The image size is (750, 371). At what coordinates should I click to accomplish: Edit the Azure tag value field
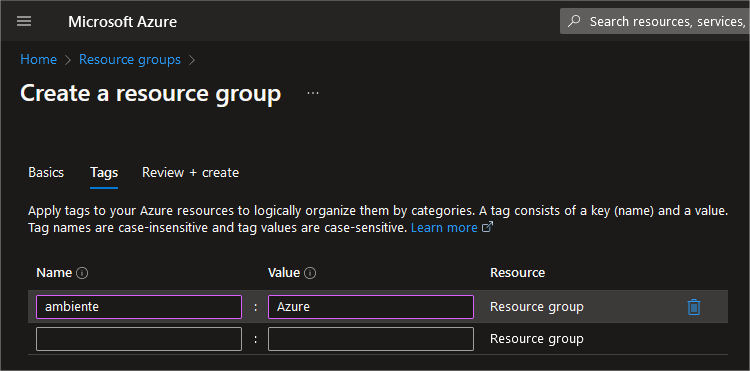click(371, 306)
